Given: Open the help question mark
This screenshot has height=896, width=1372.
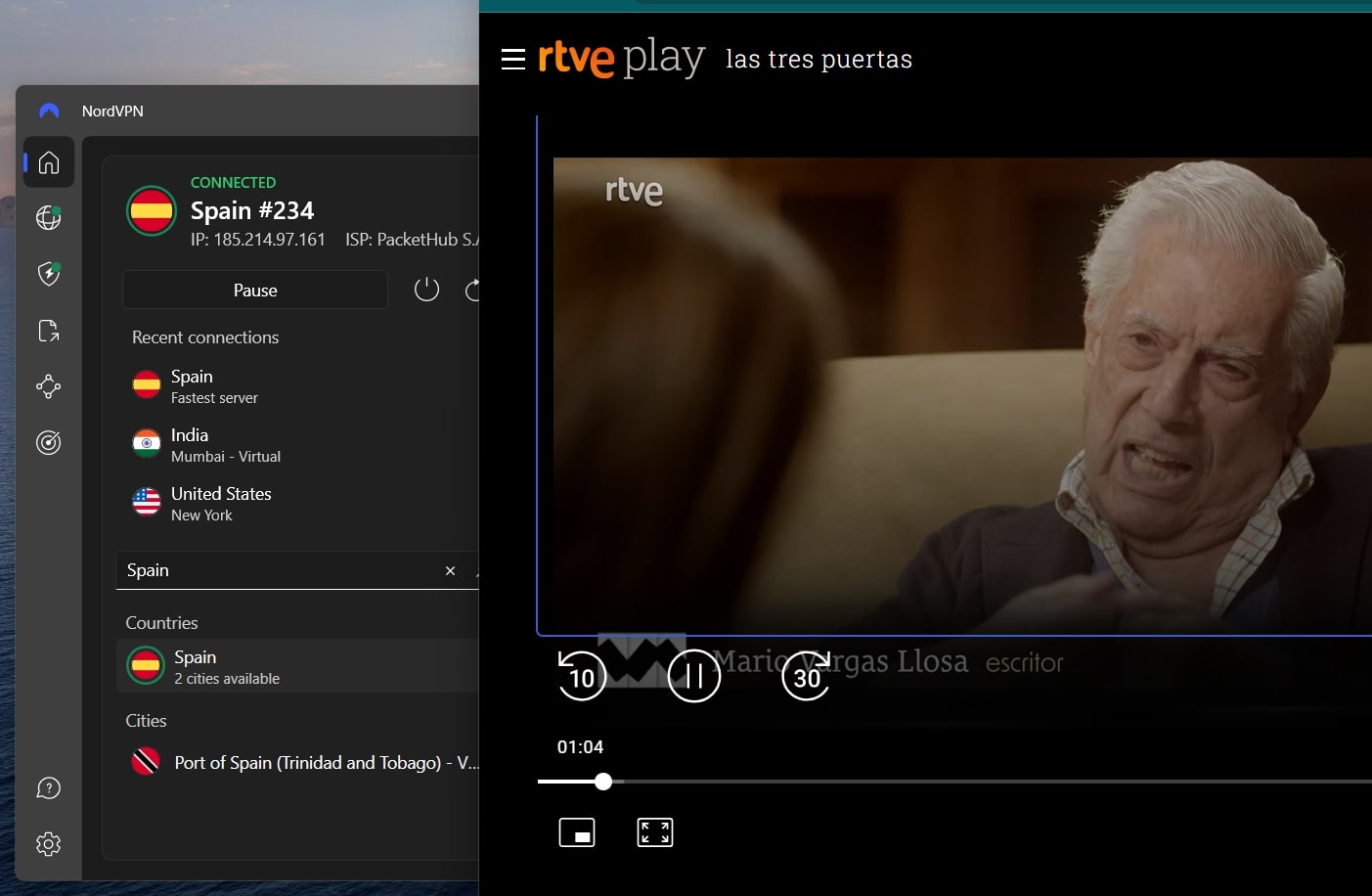Looking at the screenshot, I should tap(48, 787).
